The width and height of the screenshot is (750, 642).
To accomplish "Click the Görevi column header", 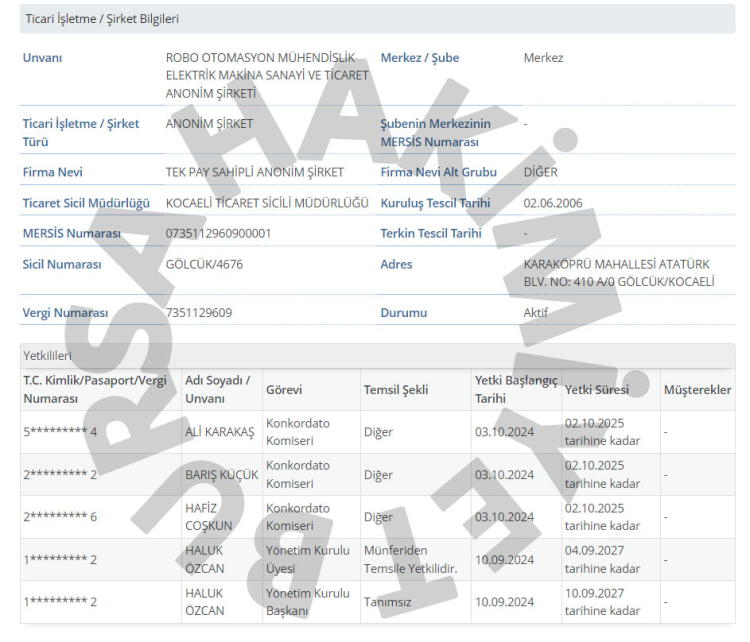I will (x=284, y=390).
